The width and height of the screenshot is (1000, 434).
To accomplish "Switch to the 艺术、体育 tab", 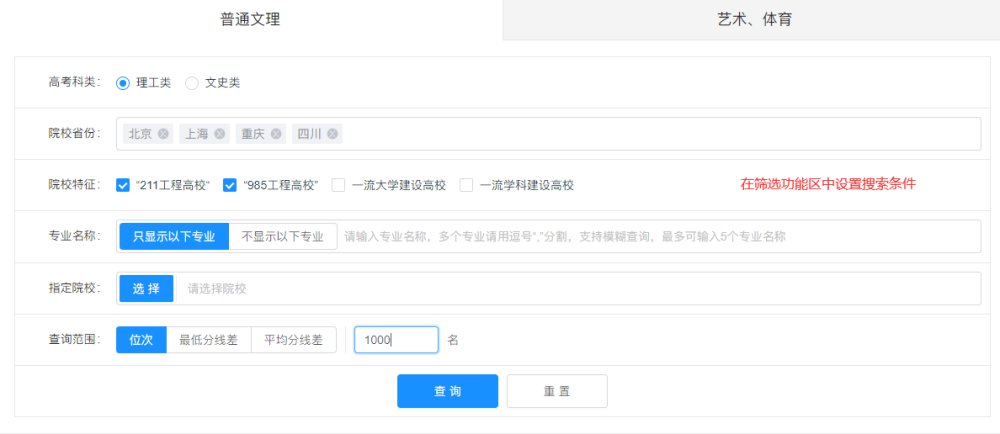I will click(751, 20).
